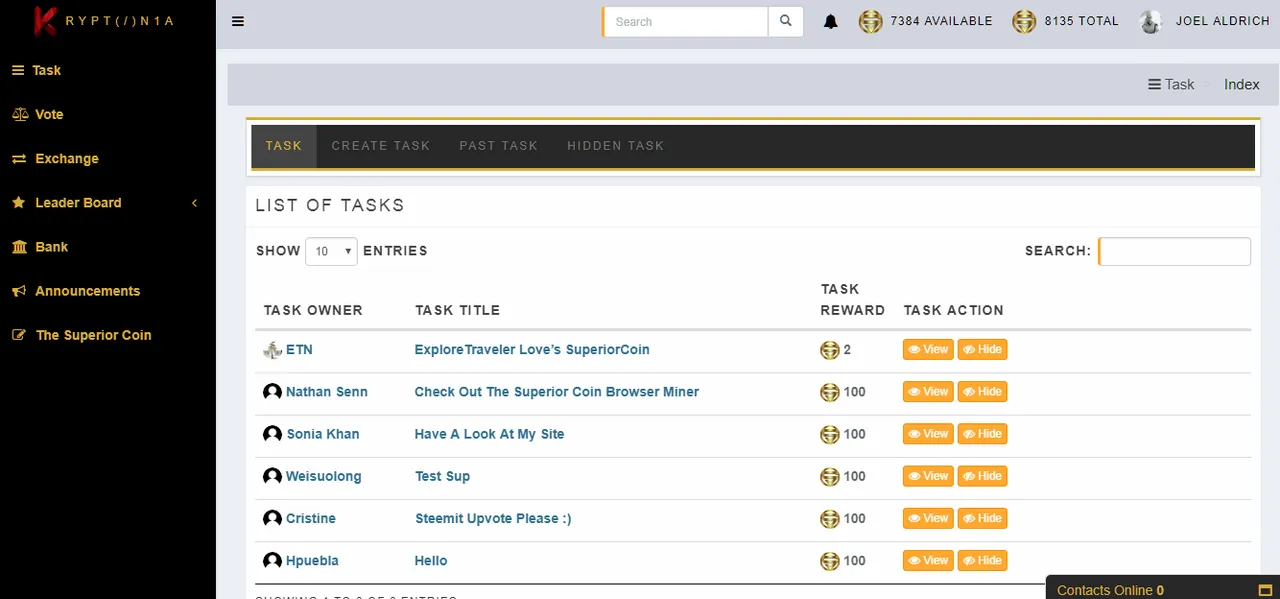Click the reward coin icon in ETN row
Screen dimensions: 1280x599
point(829,350)
